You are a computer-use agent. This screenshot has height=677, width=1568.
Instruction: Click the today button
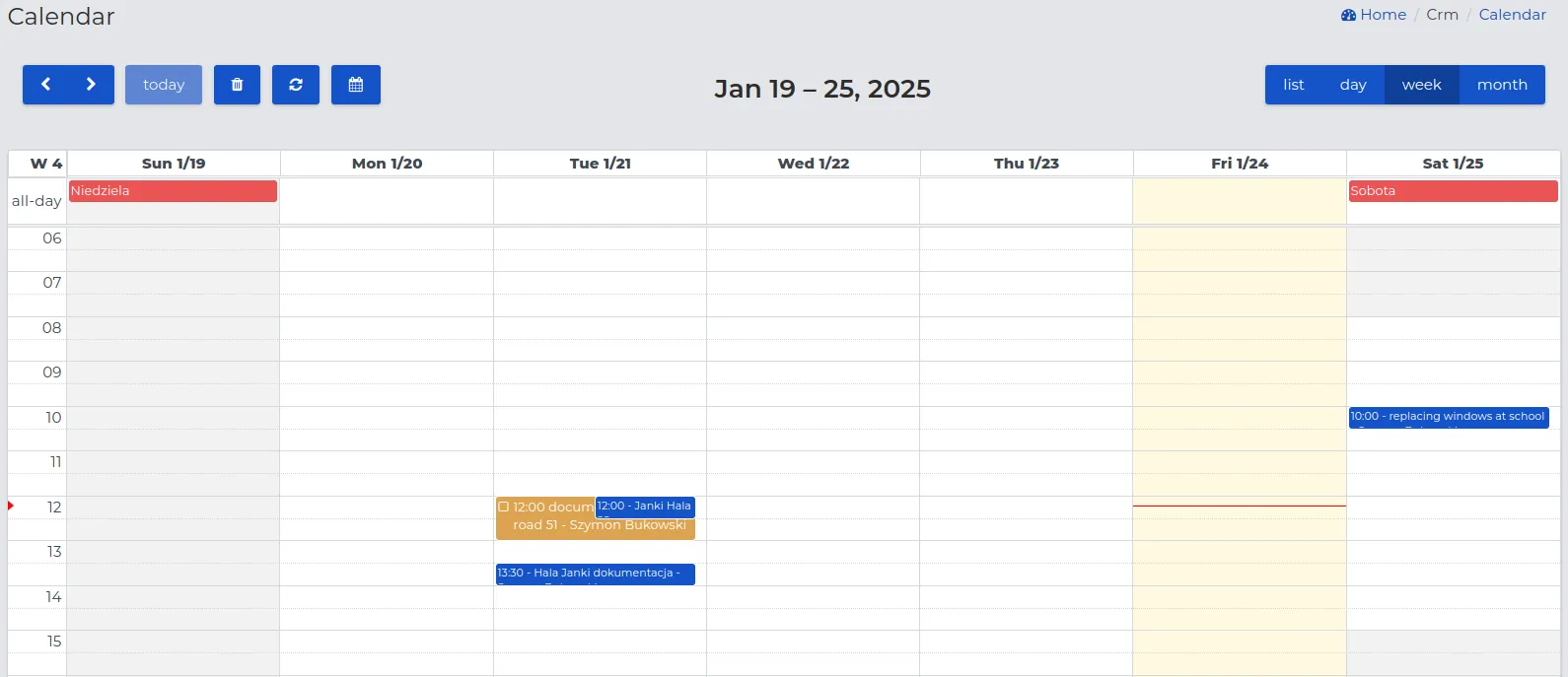coord(164,85)
